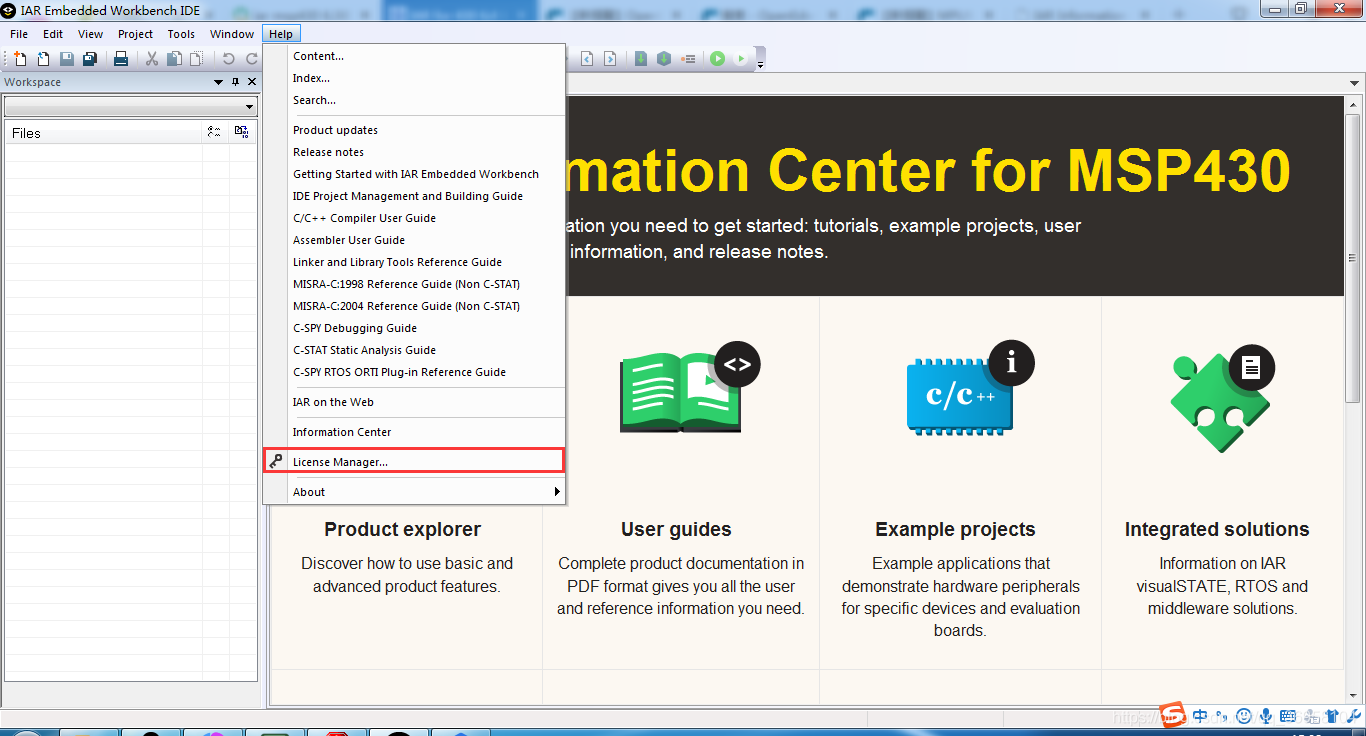Click the Redo arrow icon

251,59
